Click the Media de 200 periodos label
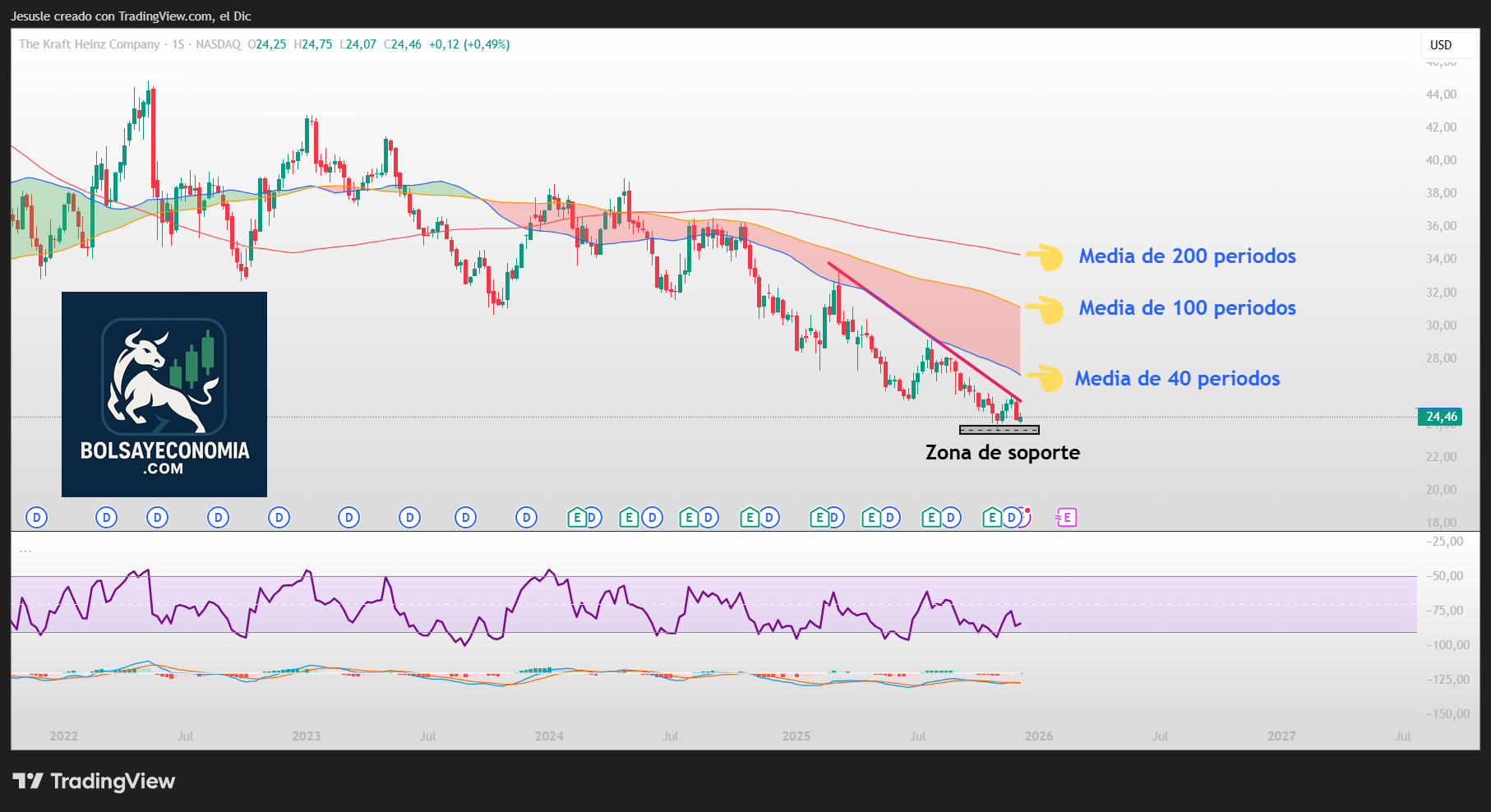Viewport: 1491px width, 812px height. pos(1187,256)
